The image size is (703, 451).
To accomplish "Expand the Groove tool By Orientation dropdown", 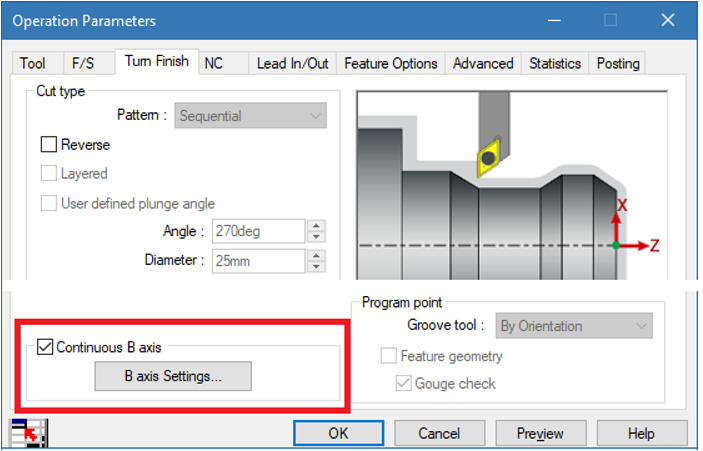I will 574,326.
